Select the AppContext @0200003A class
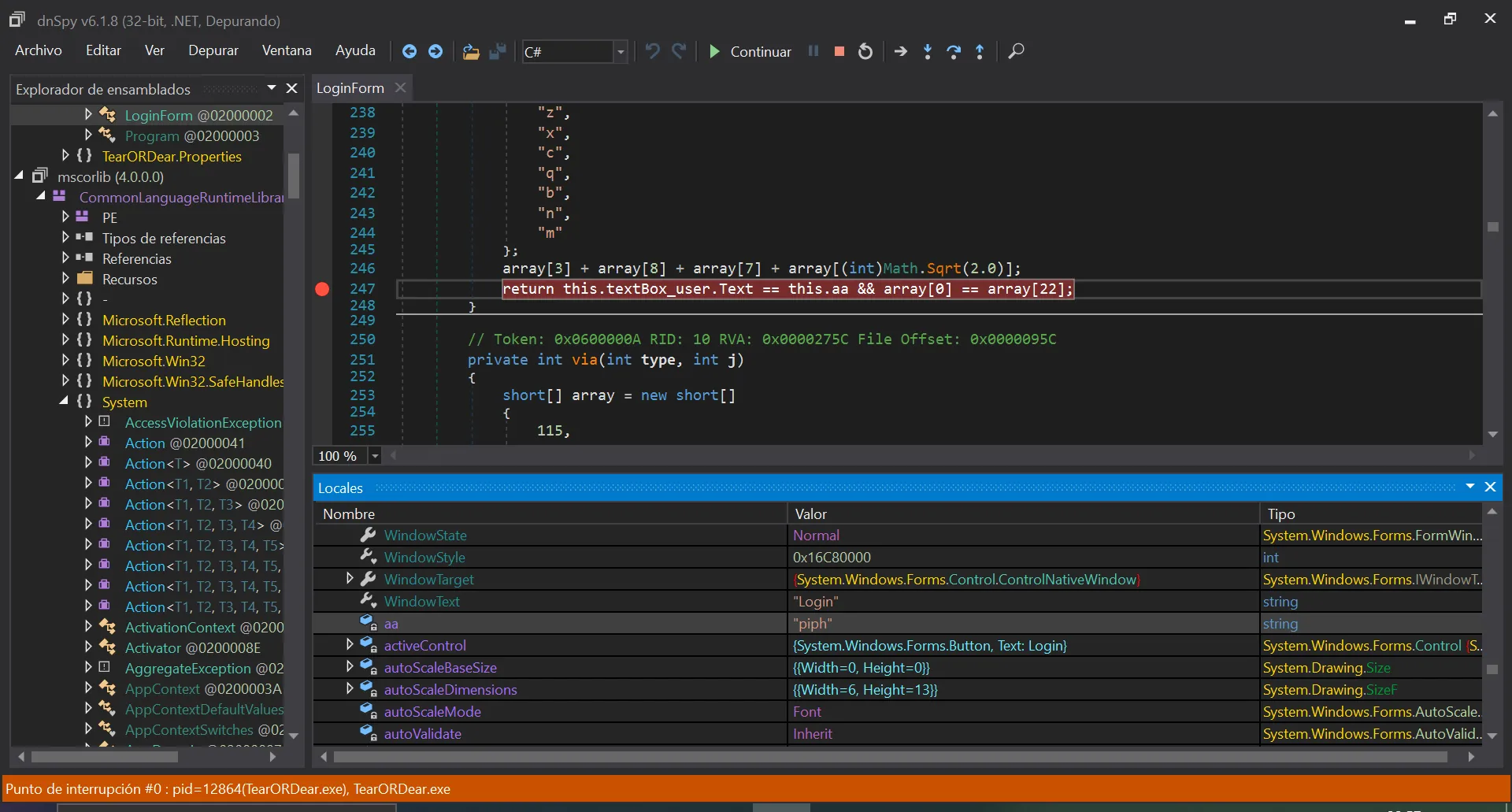Screen dimensions: 1512x812 [x=203, y=688]
